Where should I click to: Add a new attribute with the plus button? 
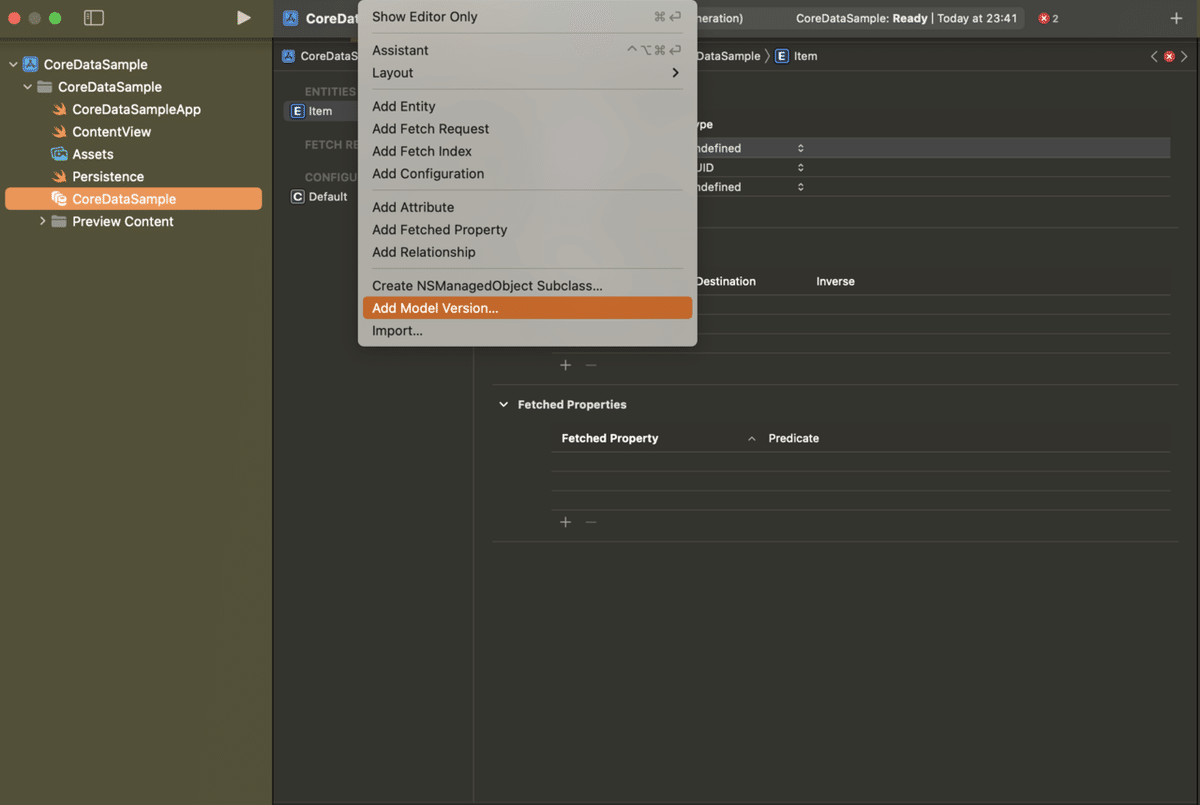[565, 365]
